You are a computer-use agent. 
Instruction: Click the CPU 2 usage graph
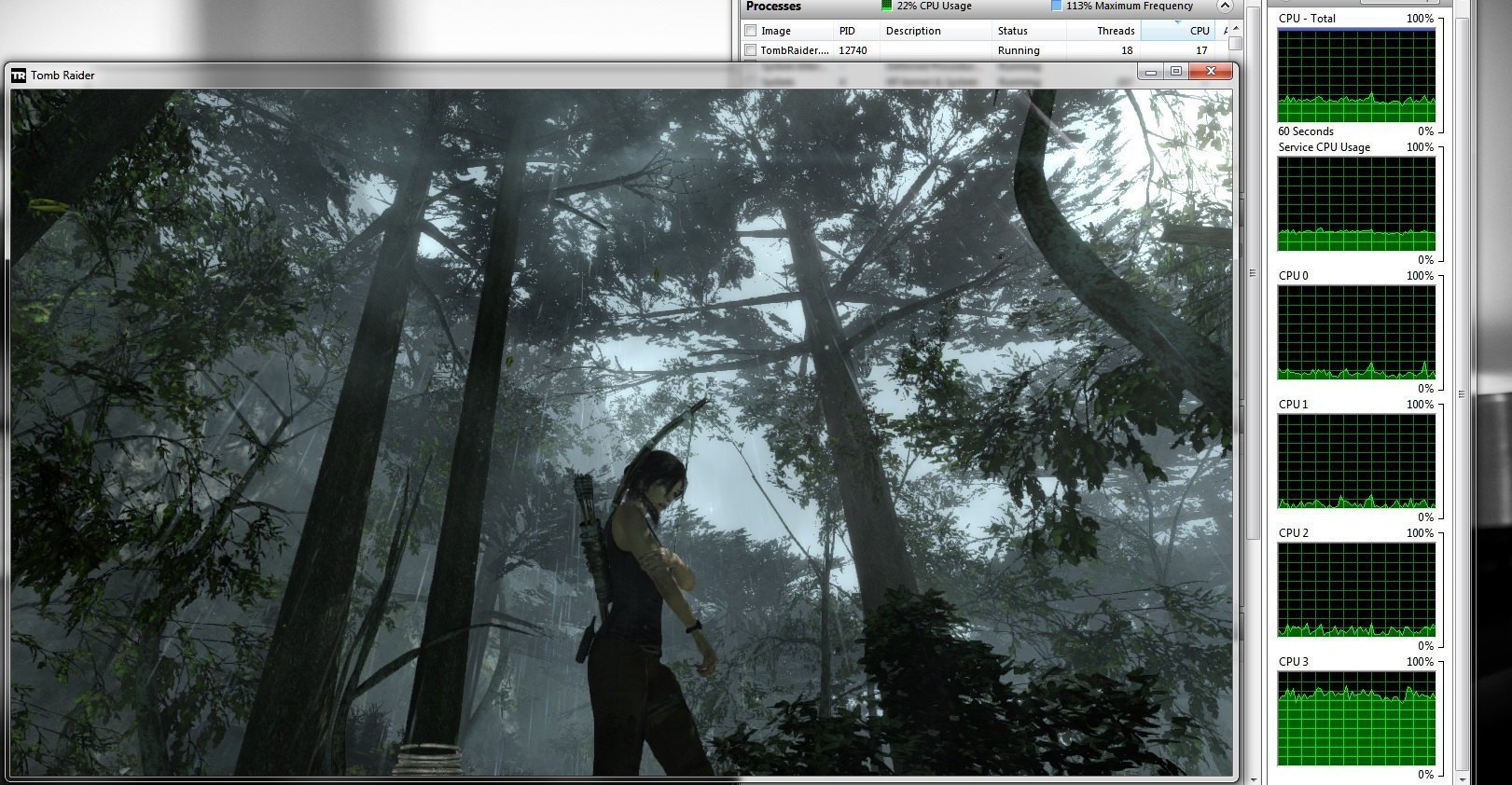point(1356,590)
